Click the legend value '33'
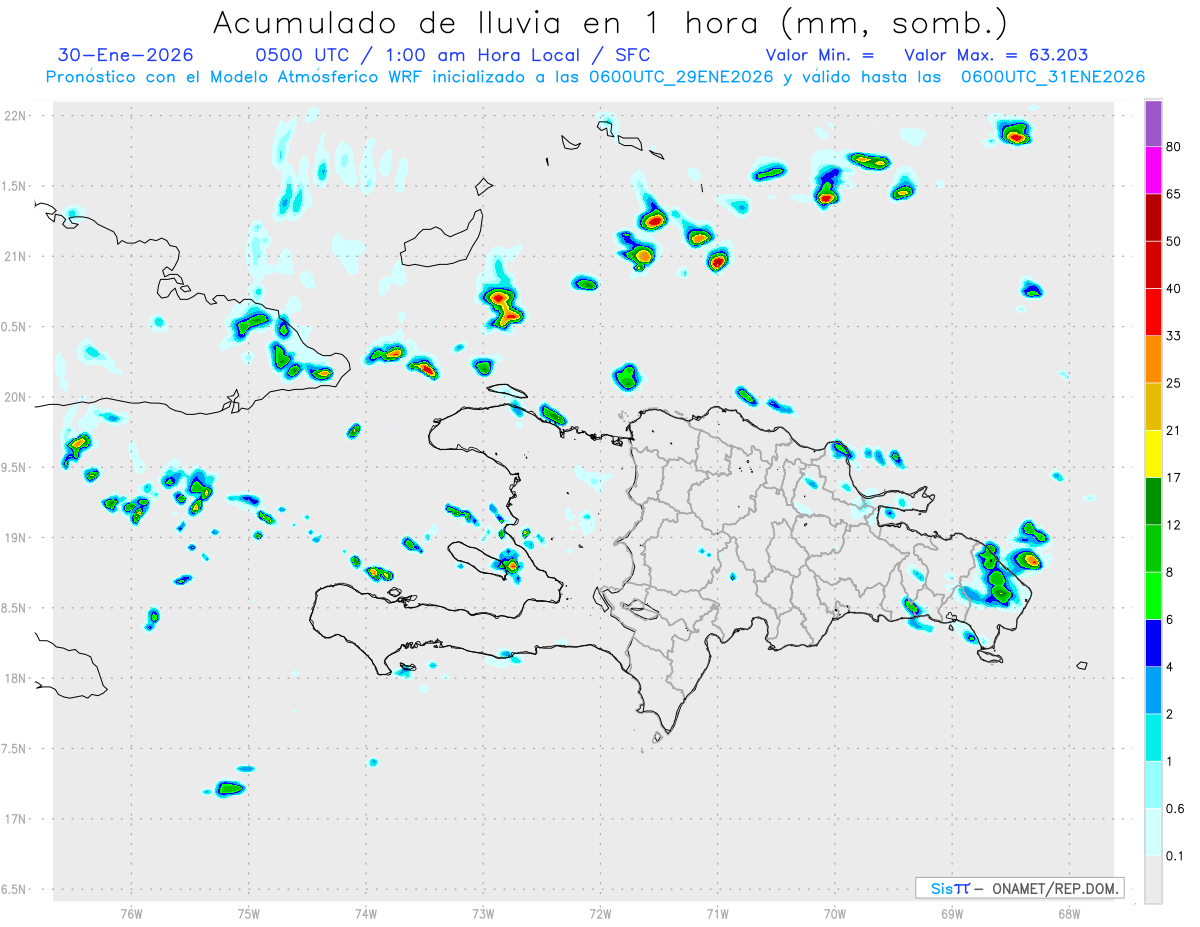1200x927 pixels. (1174, 336)
